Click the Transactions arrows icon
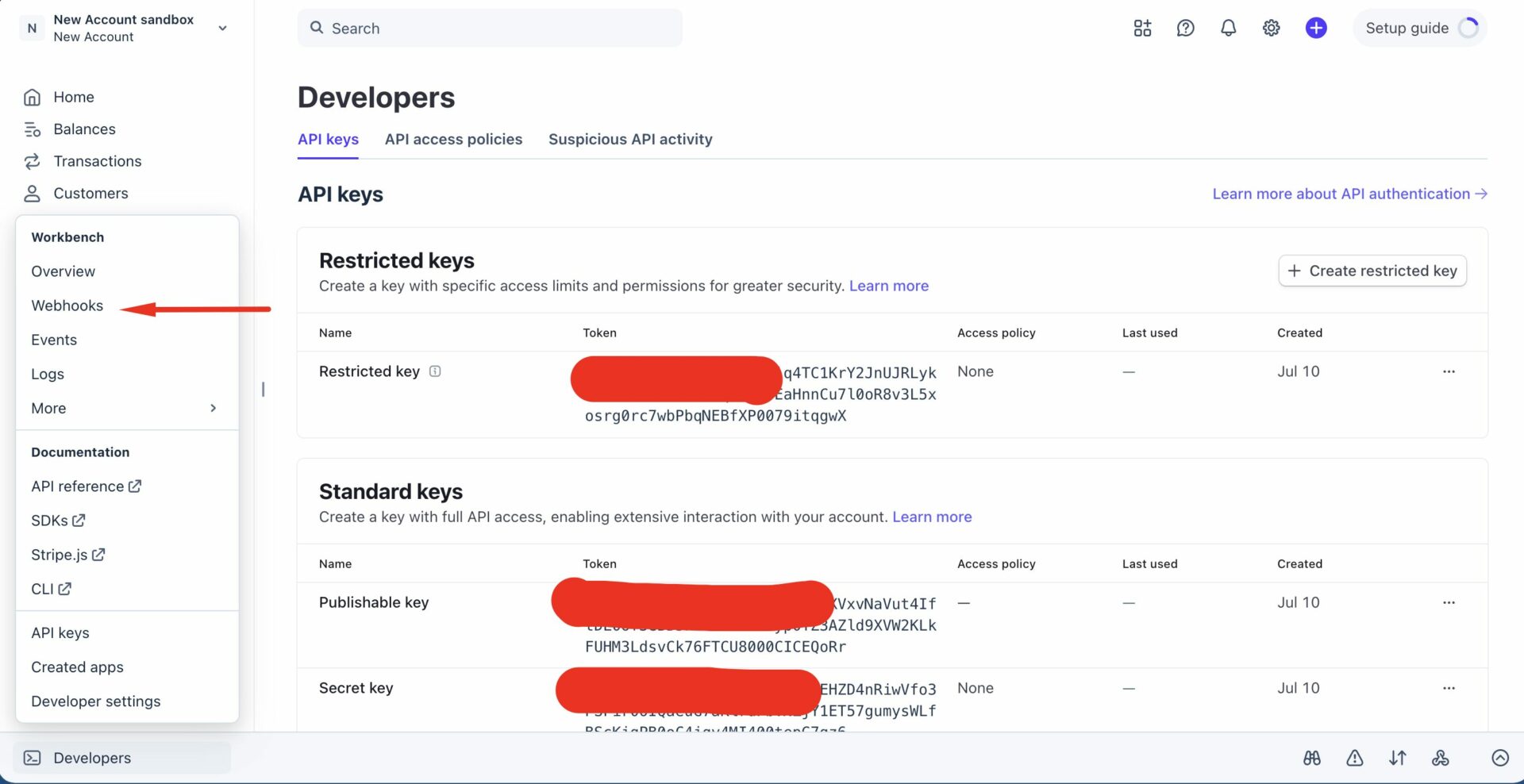Screen dimensions: 1524x784 32,161
